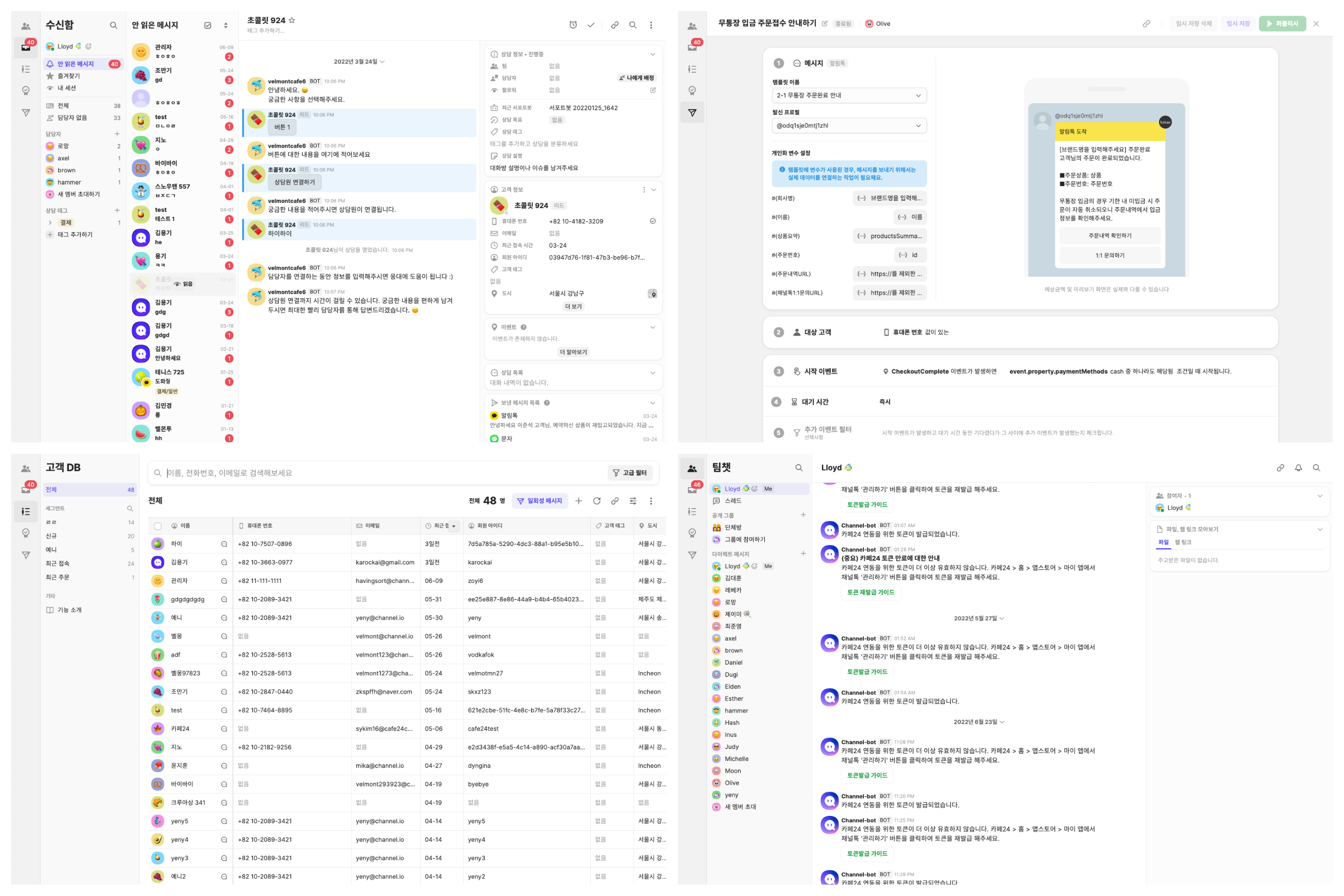Check the select-all checkbox in customer table header
1344x896 pixels.
(x=158, y=525)
